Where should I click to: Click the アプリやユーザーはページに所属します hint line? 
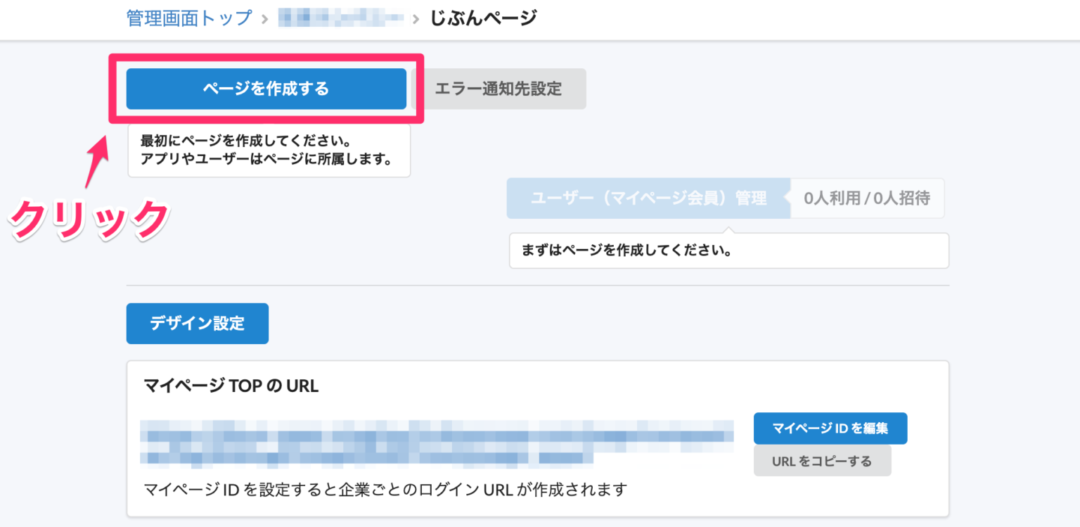(x=265, y=160)
